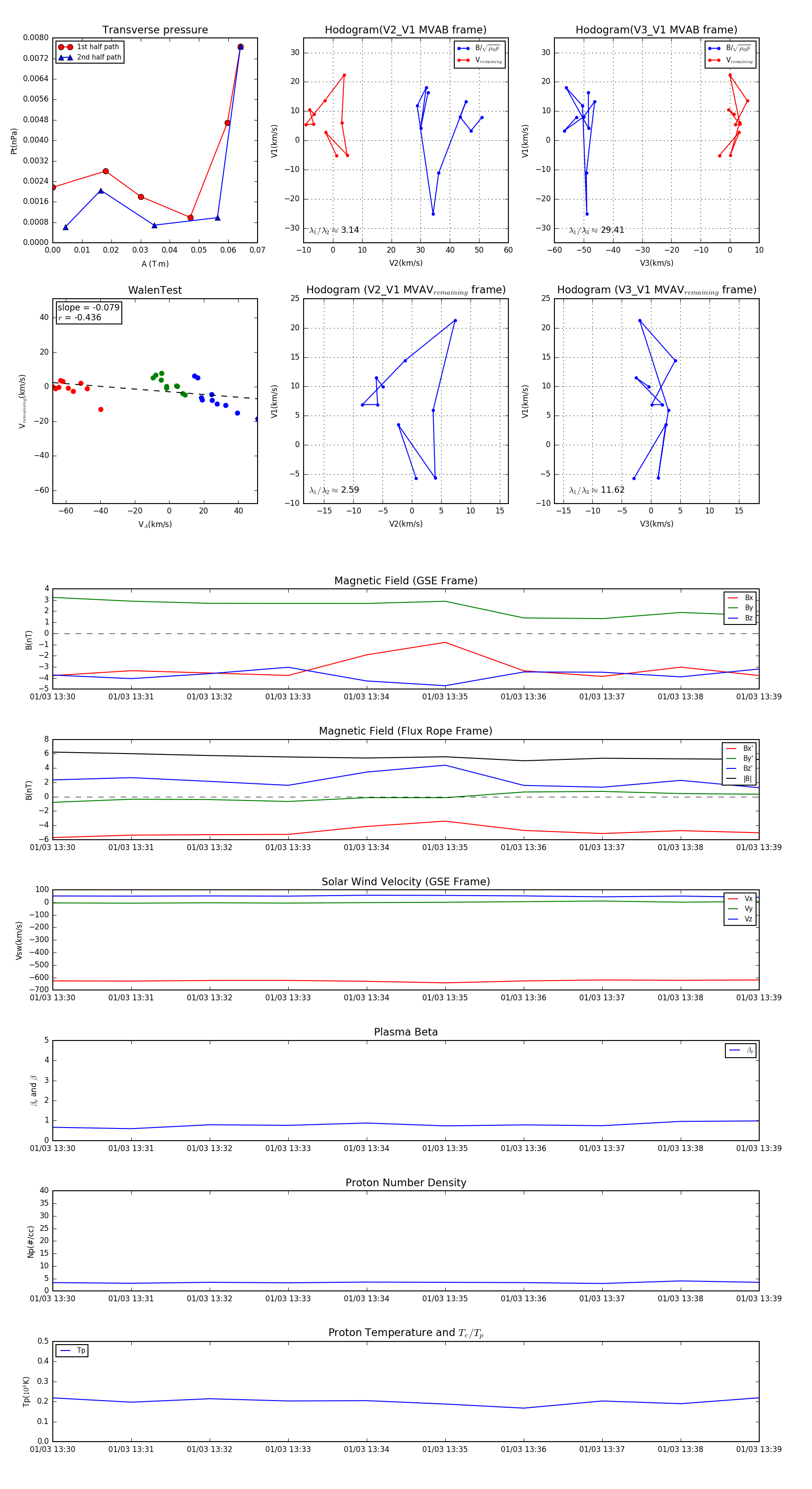Select the "Vx" legend entry
This screenshot has width=812, height=1489.
click(x=740, y=898)
